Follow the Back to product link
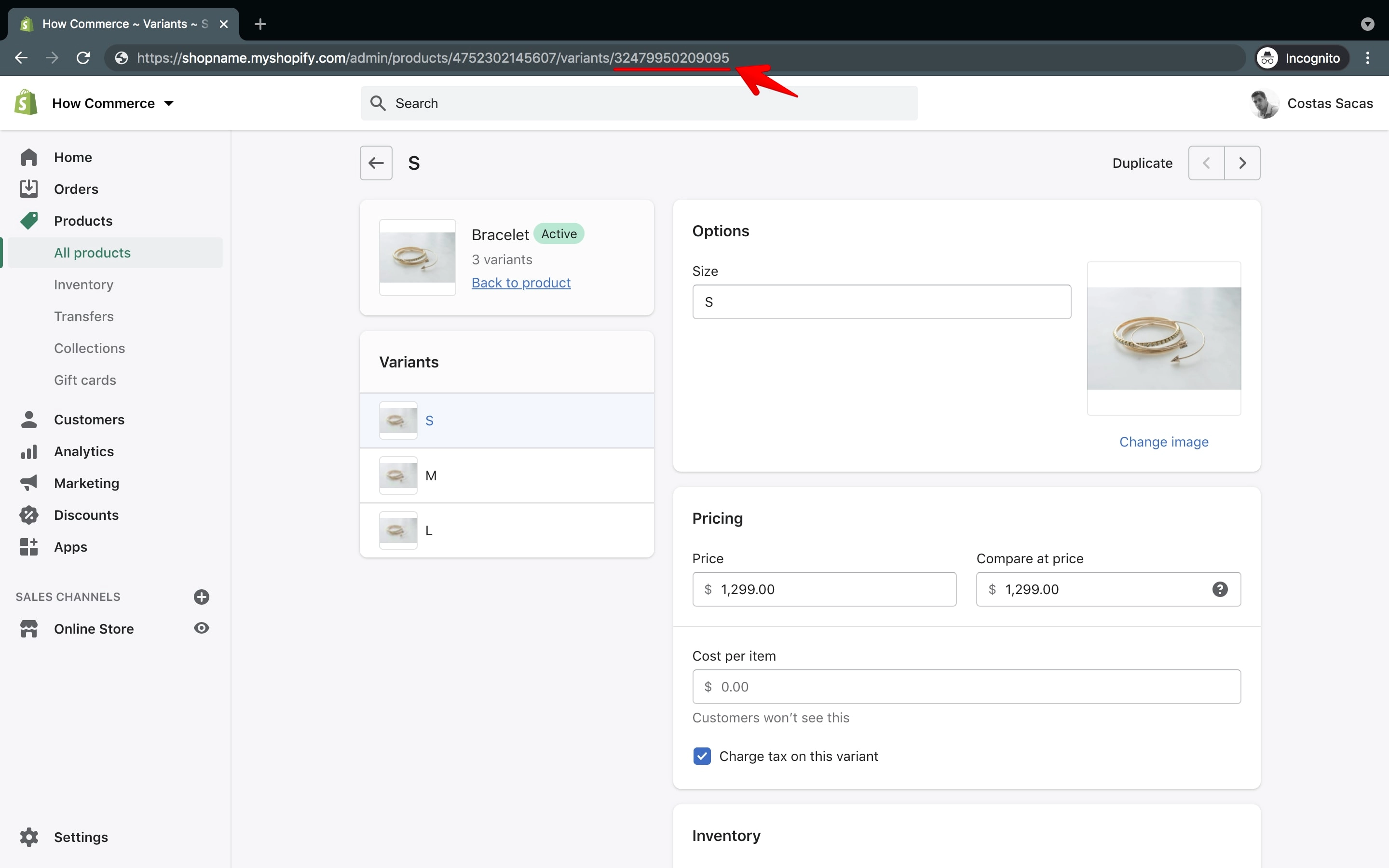This screenshot has height=868, width=1389. 521,283
